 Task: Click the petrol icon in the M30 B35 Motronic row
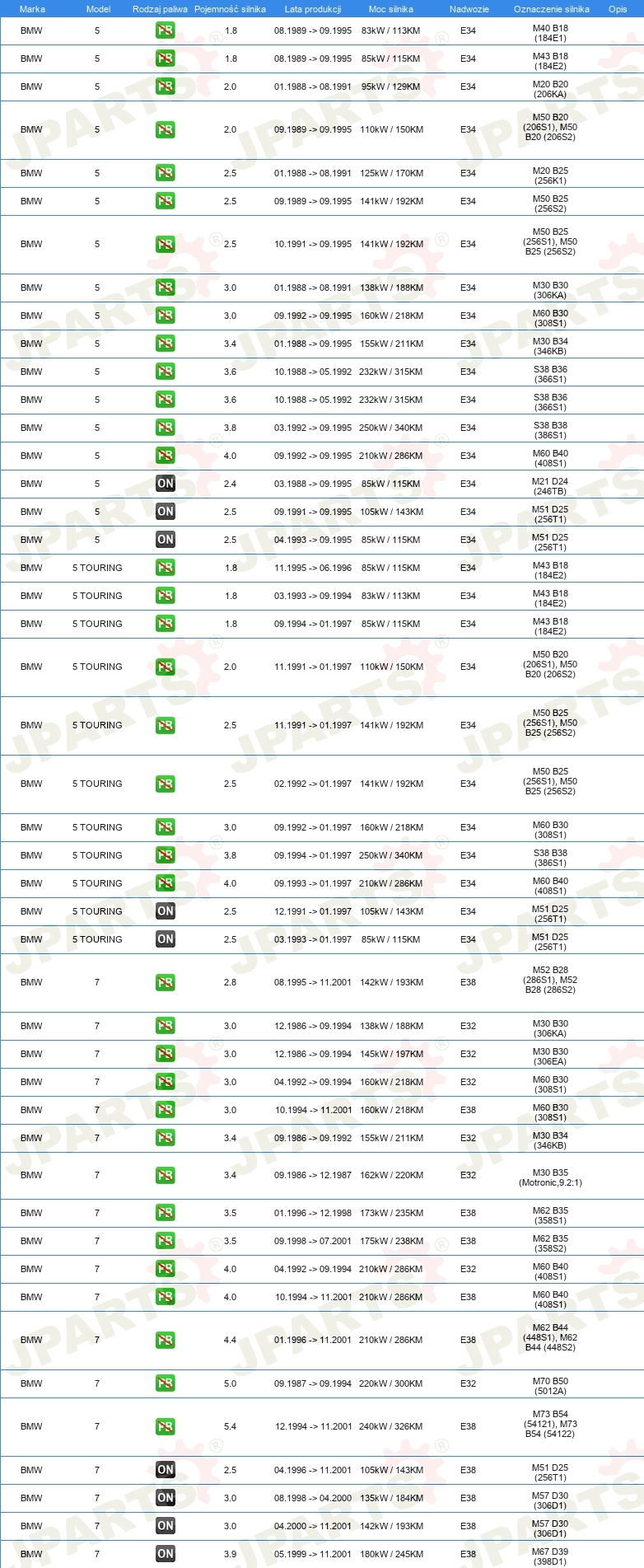[x=166, y=1175]
